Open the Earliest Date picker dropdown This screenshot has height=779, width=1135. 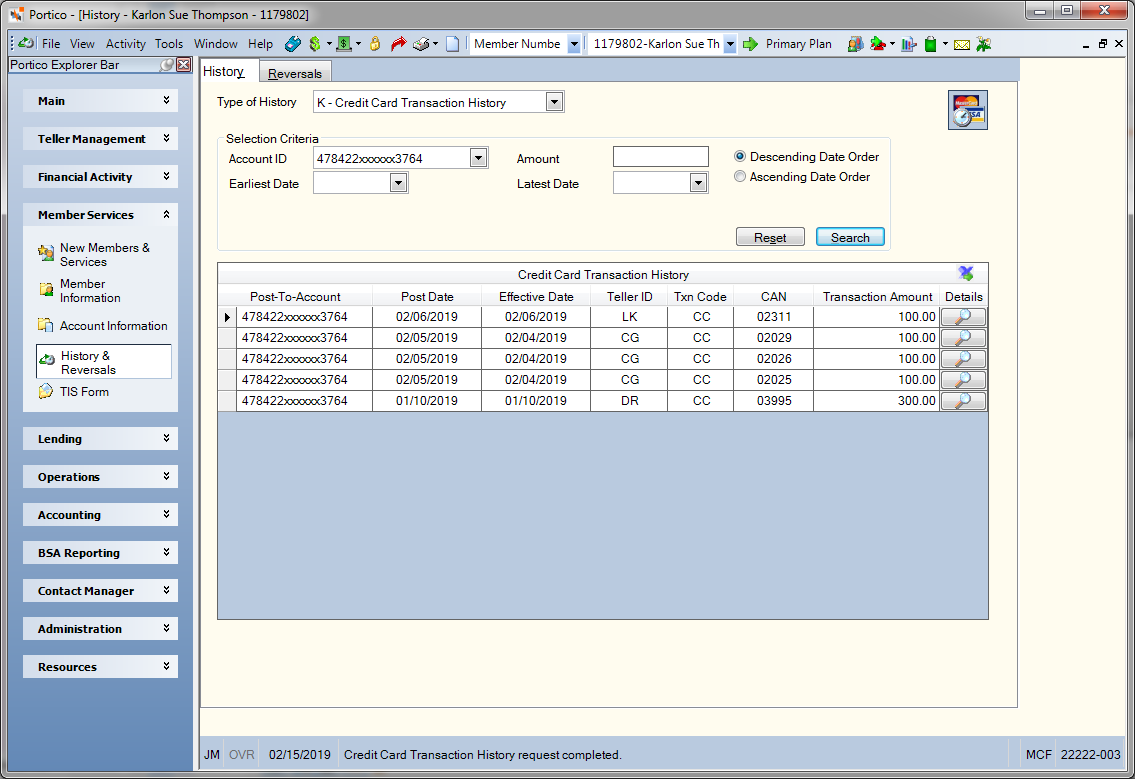point(399,183)
